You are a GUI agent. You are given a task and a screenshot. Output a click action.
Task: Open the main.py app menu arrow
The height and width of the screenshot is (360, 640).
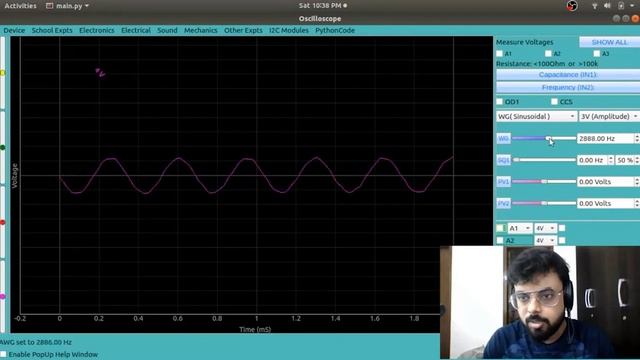[x=87, y=6]
